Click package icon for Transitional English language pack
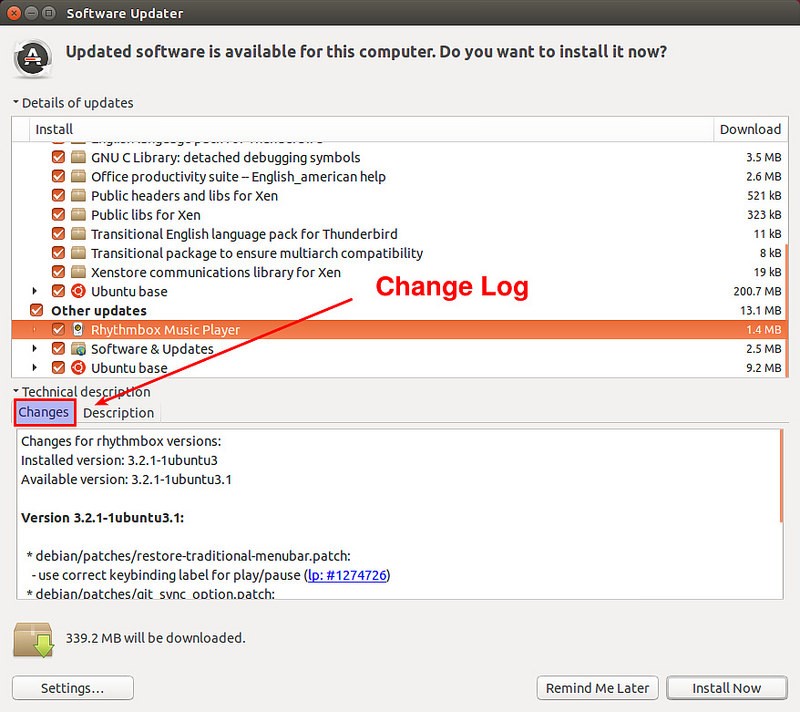 tap(78, 234)
